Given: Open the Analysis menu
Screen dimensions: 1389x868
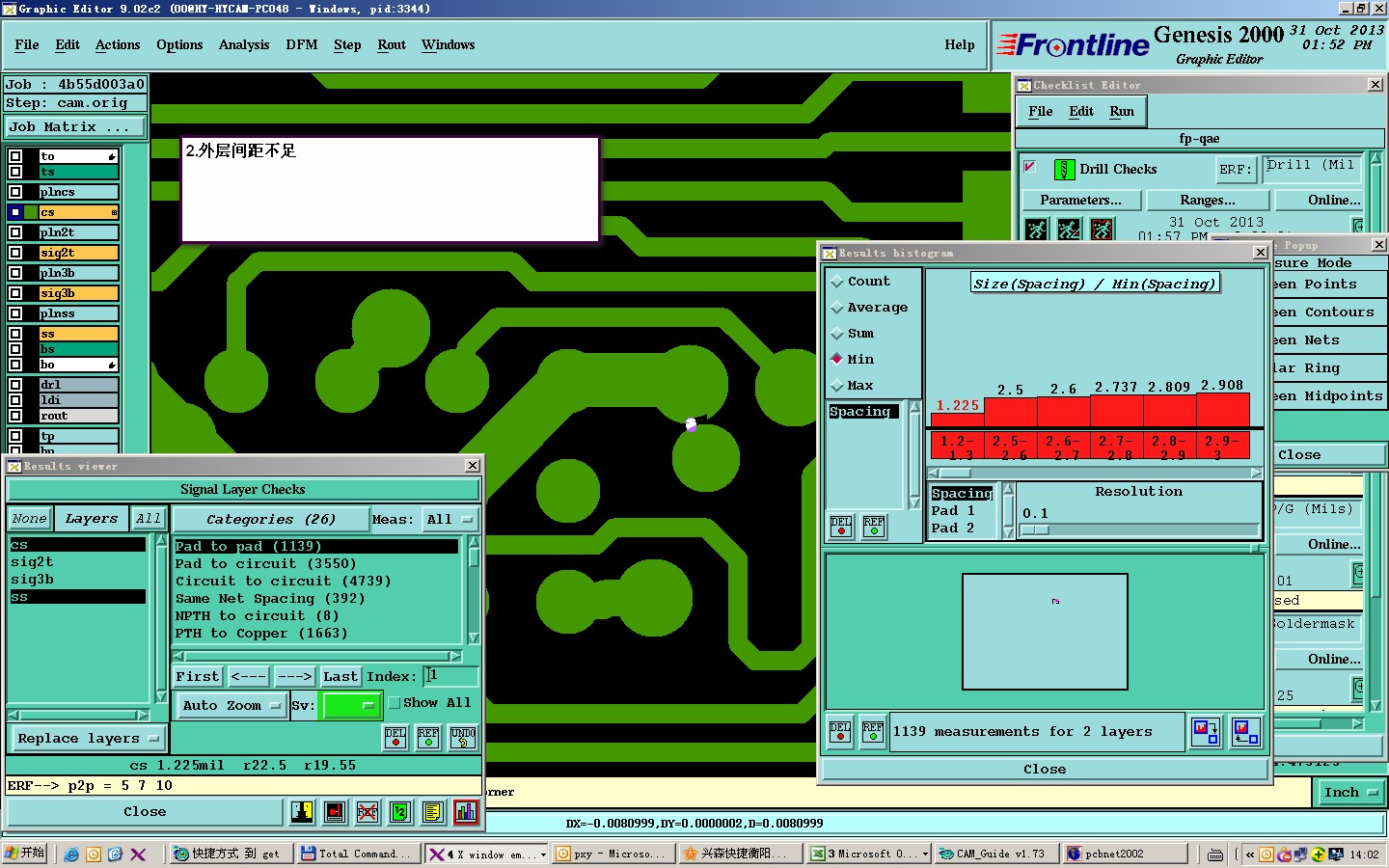Looking at the screenshot, I should [x=244, y=45].
